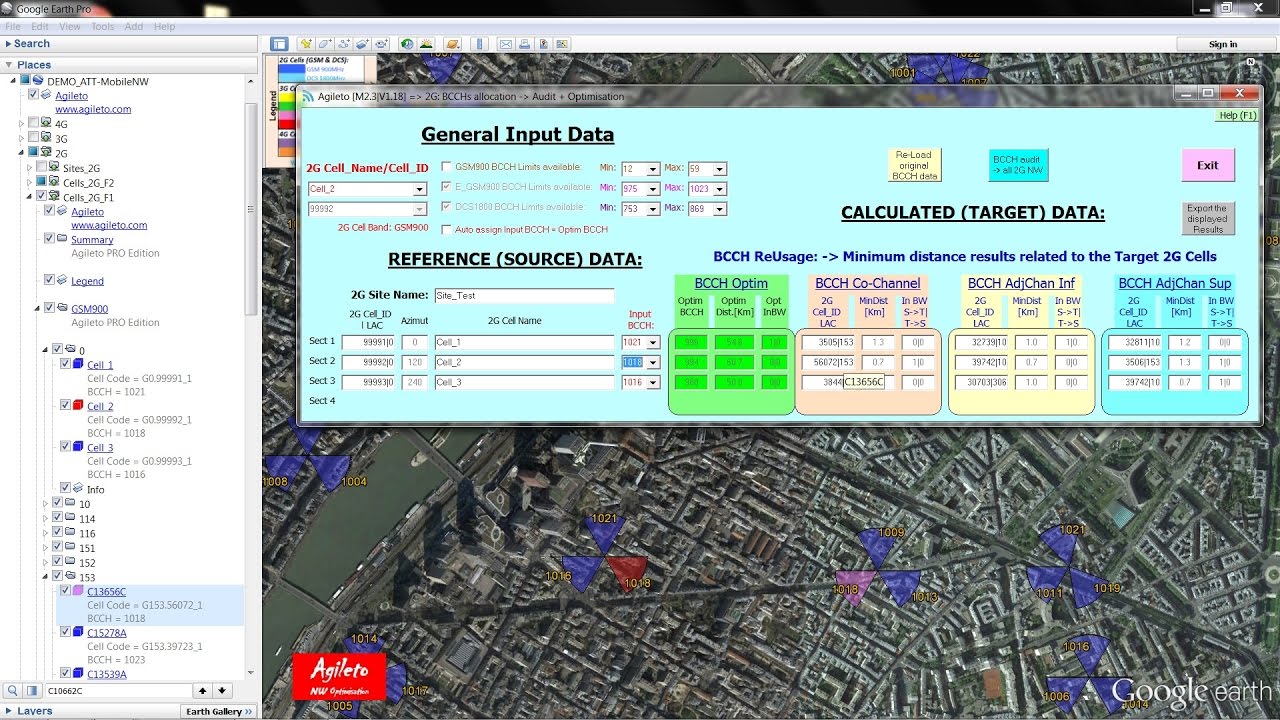This screenshot has width=1280, height=720.
Task: Toggle DCS1800 BCCH Limits available checkbox
Action: click(x=446, y=207)
